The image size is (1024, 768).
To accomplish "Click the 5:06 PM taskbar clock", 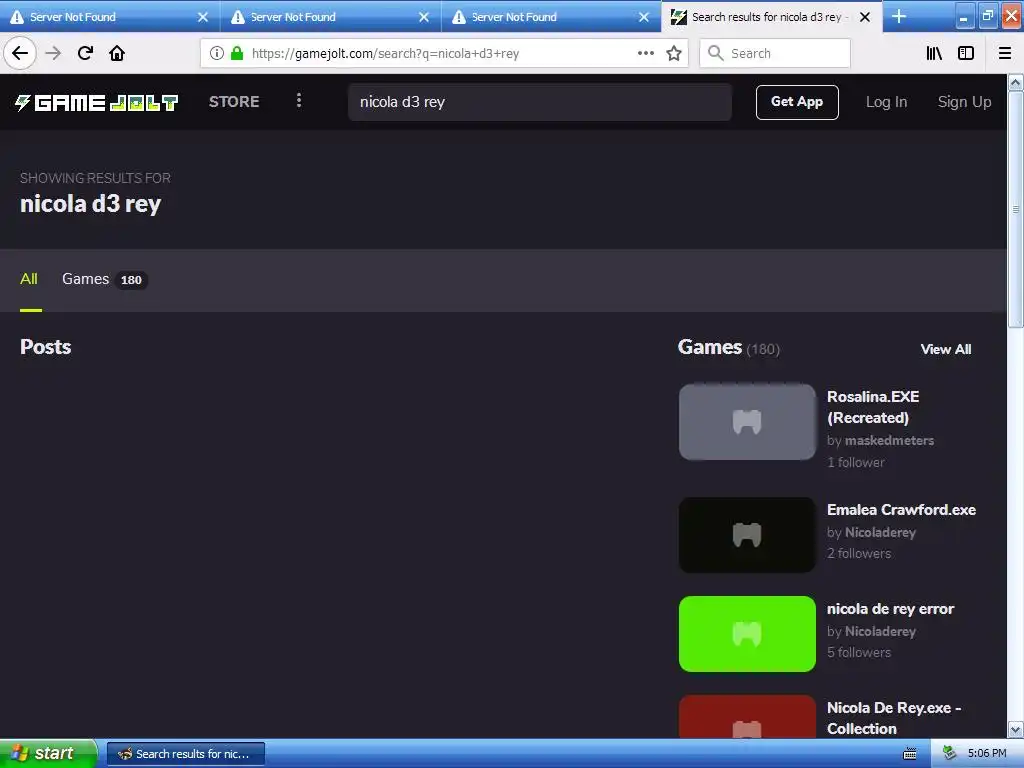I will coord(987,754).
